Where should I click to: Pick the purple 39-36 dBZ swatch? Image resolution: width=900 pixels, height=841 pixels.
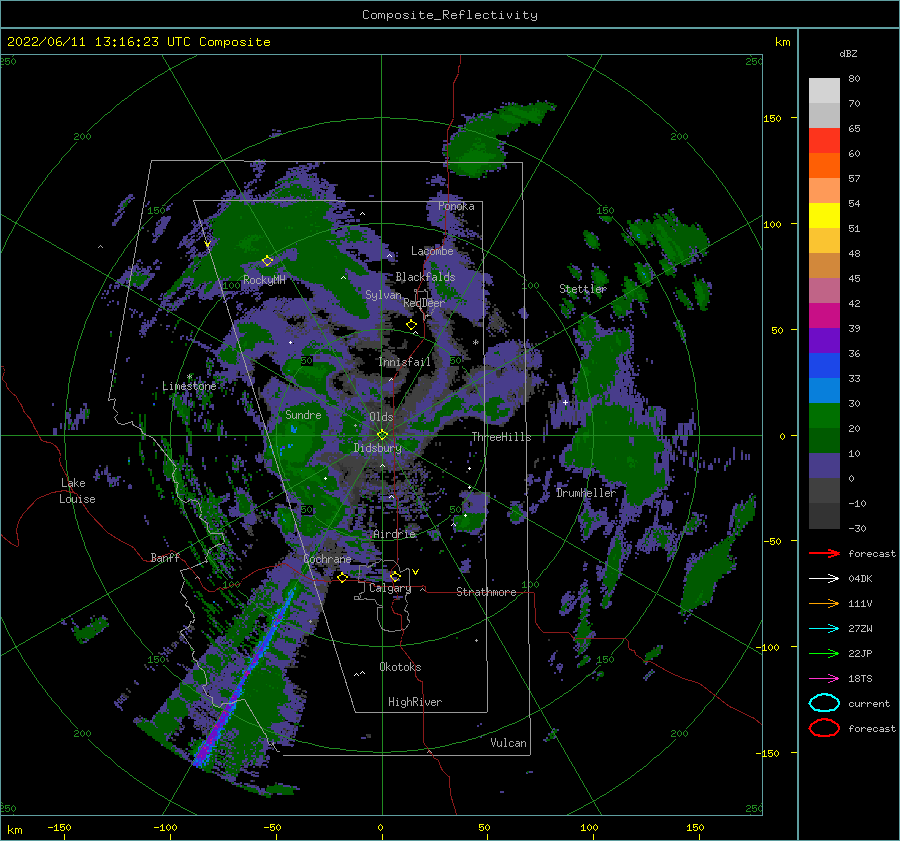pyautogui.click(x=824, y=341)
